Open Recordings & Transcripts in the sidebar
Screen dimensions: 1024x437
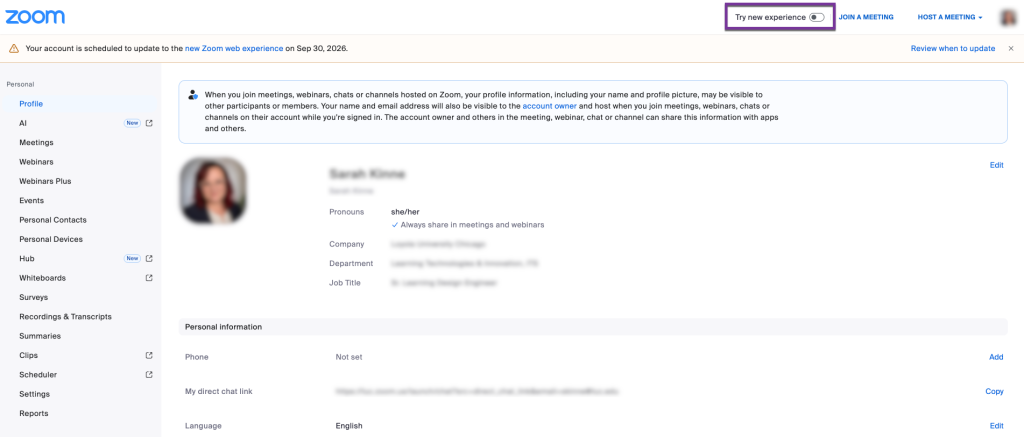pos(65,317)
